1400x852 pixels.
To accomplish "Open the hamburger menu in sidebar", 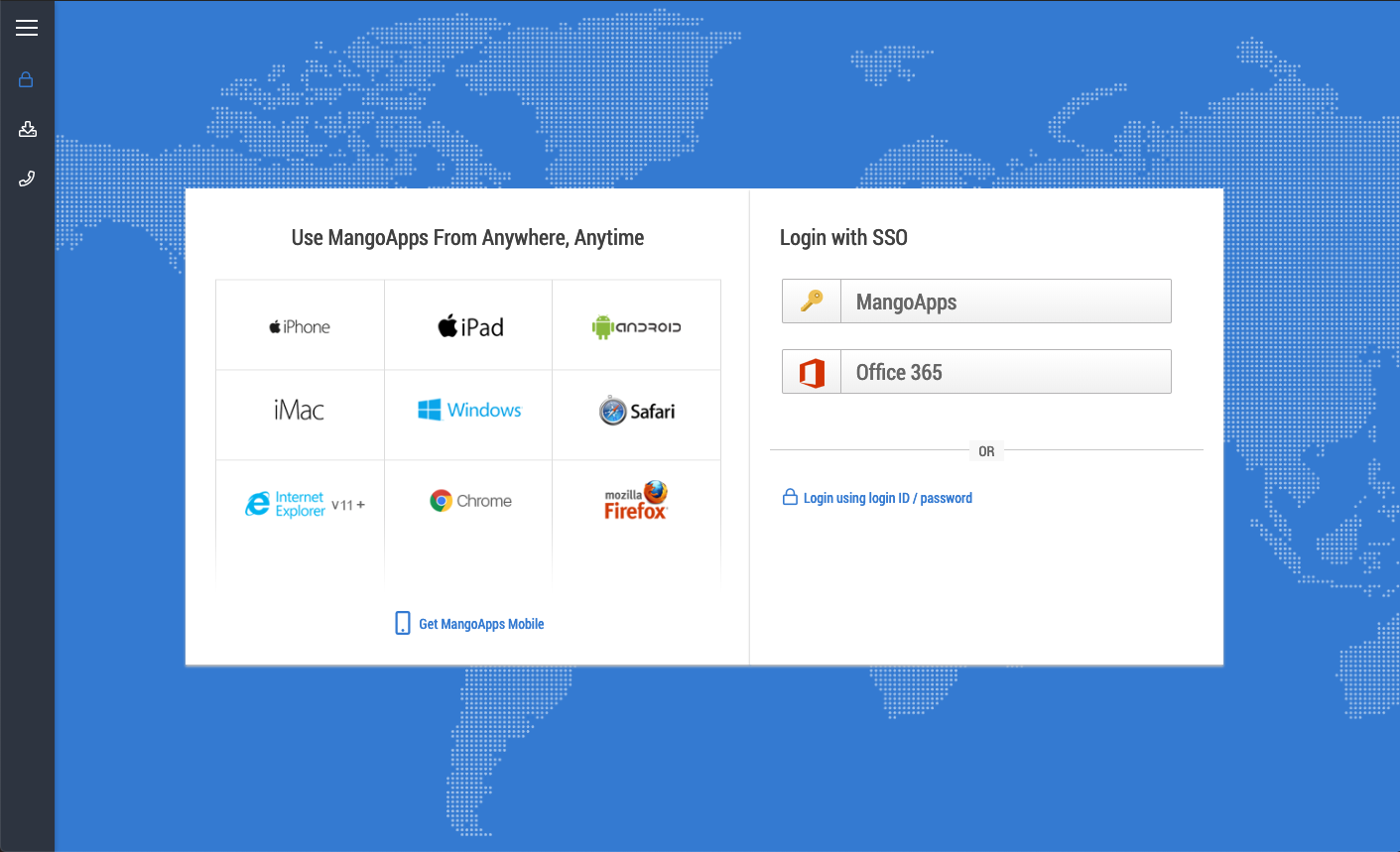I will pos(27,28).
